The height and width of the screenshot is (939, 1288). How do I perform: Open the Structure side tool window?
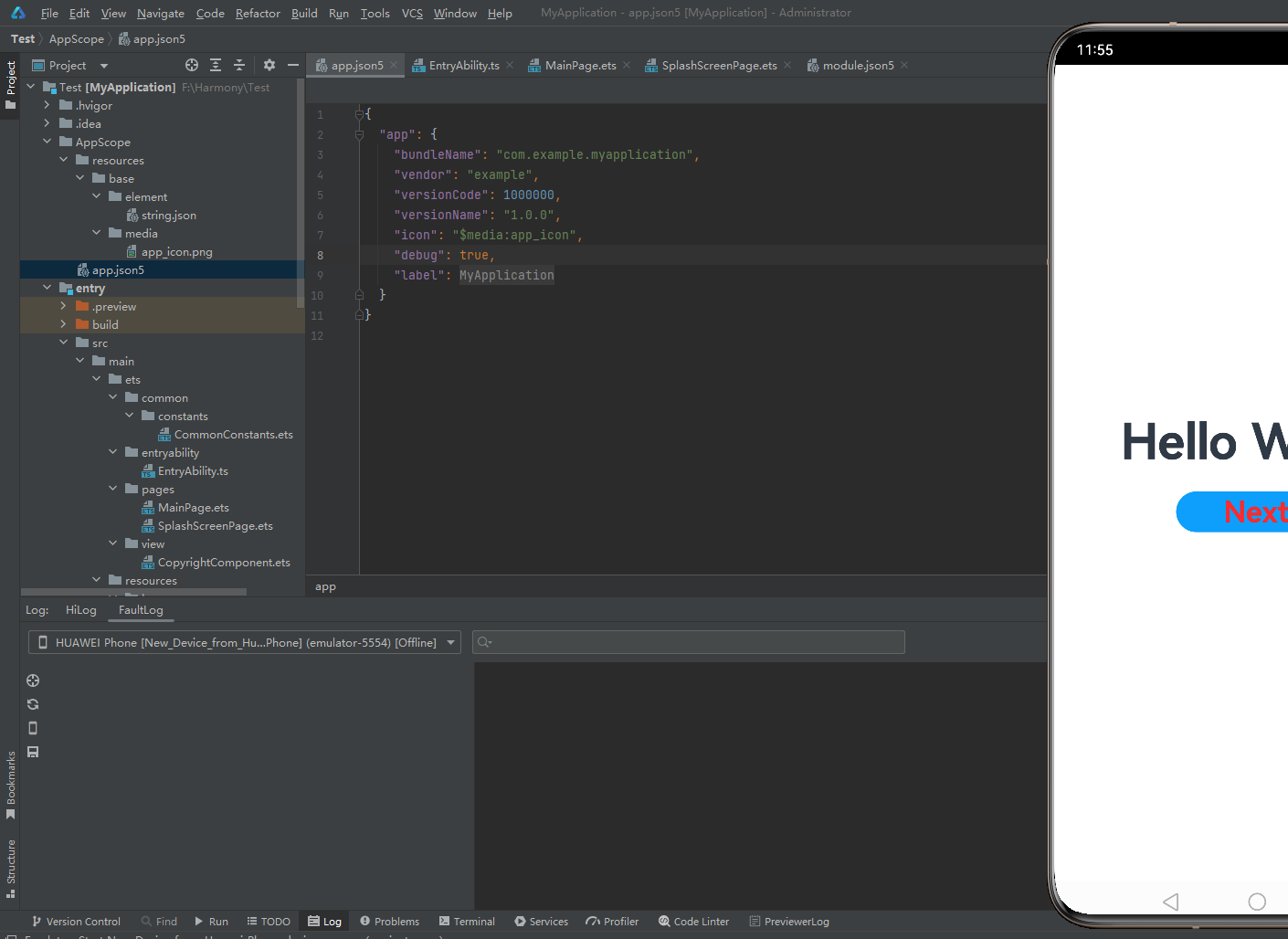tap(10, 869)
